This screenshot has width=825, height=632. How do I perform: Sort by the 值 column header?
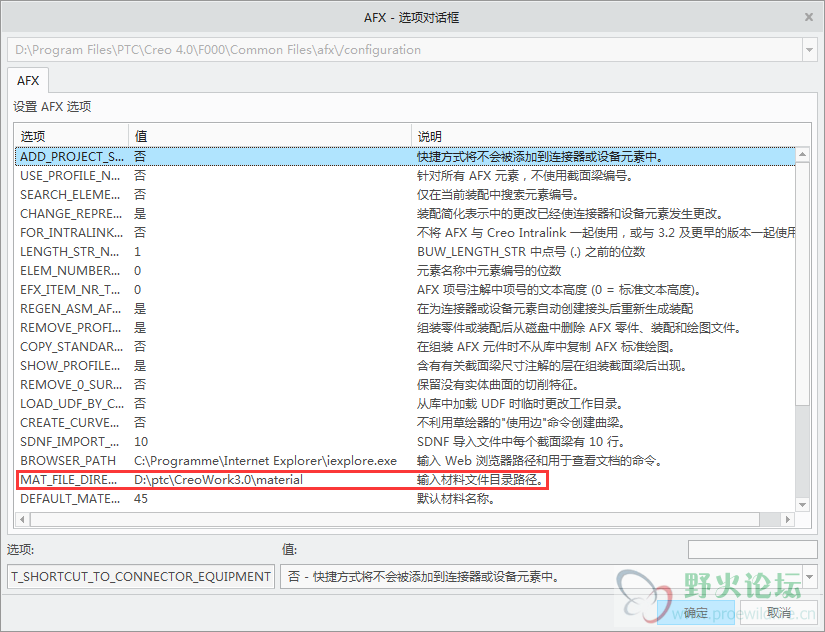pyautogui.click(x=270, y=136)
